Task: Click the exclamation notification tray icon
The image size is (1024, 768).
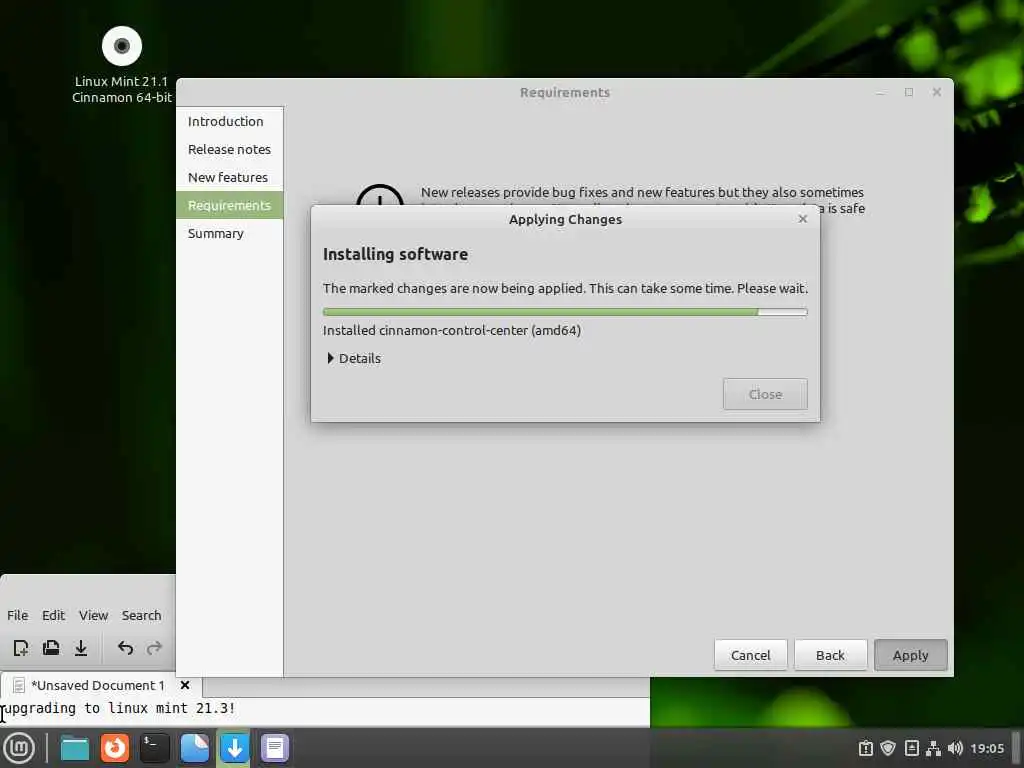Action: pyautogui.click(x=866, y=748)
